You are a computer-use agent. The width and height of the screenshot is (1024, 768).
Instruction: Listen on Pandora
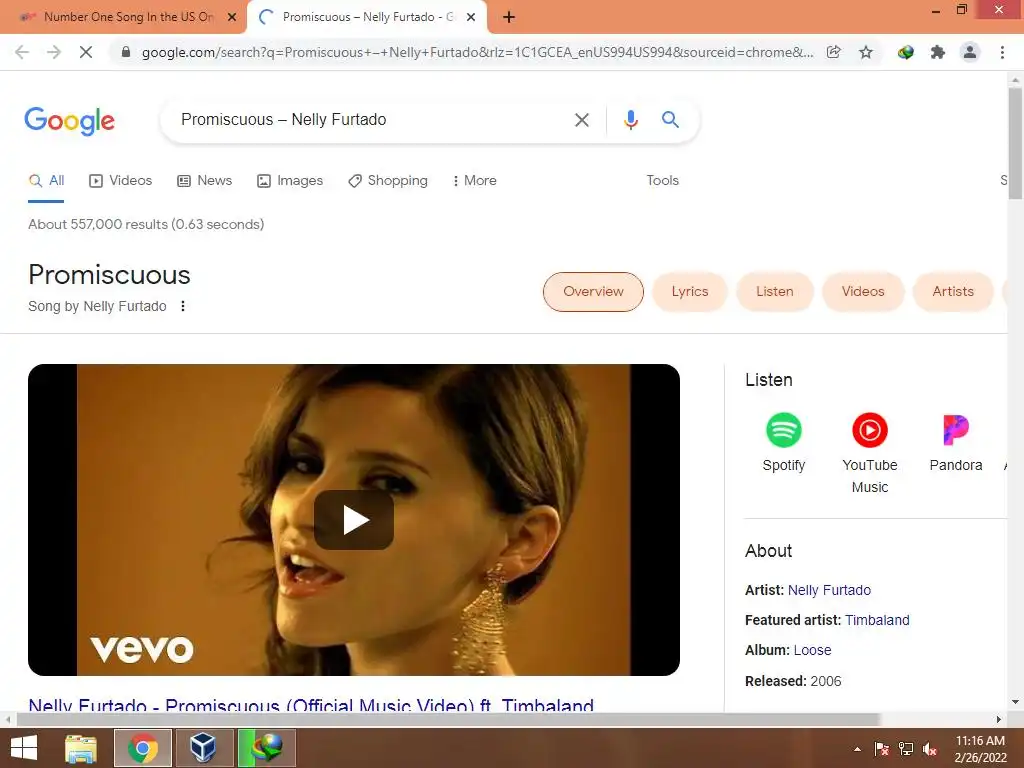(x=956, y=443)
